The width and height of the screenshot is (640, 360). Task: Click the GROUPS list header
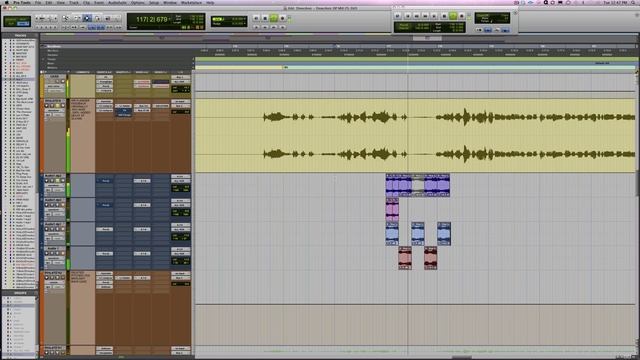(20, 293)
